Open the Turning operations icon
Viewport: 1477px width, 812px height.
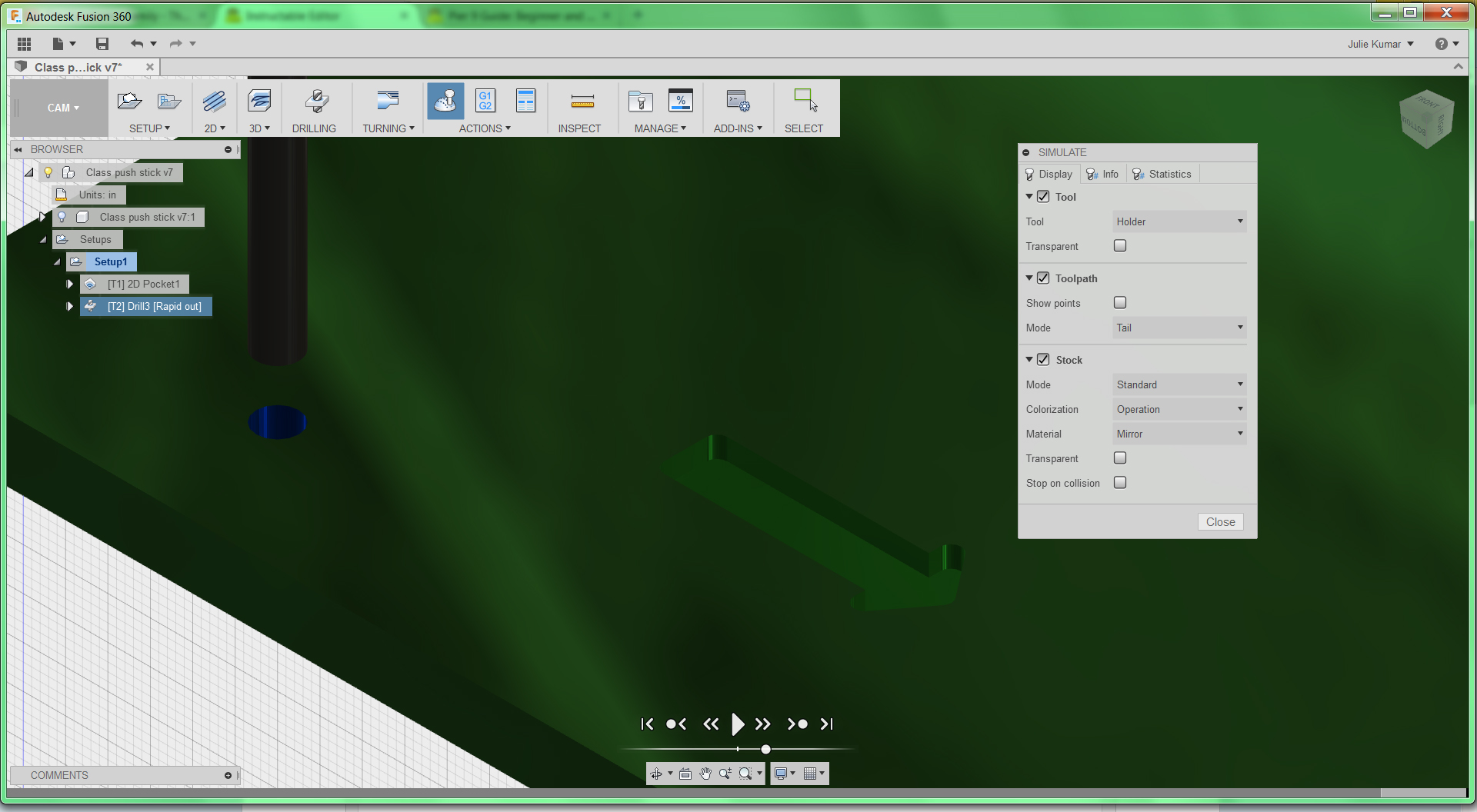click(x=388, y=101)
